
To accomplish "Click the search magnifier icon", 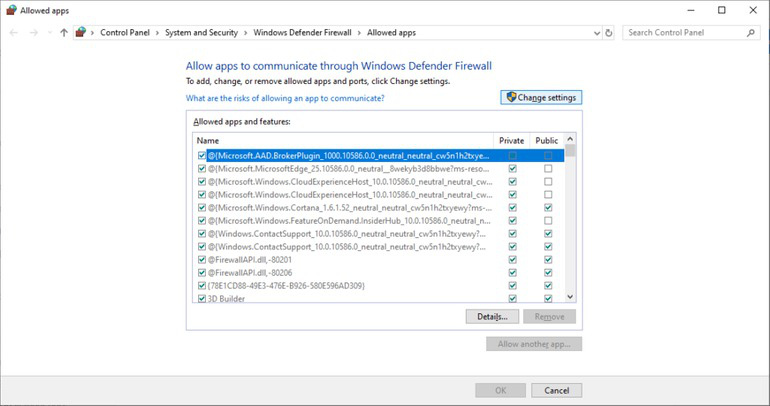I will pos(750,33).
